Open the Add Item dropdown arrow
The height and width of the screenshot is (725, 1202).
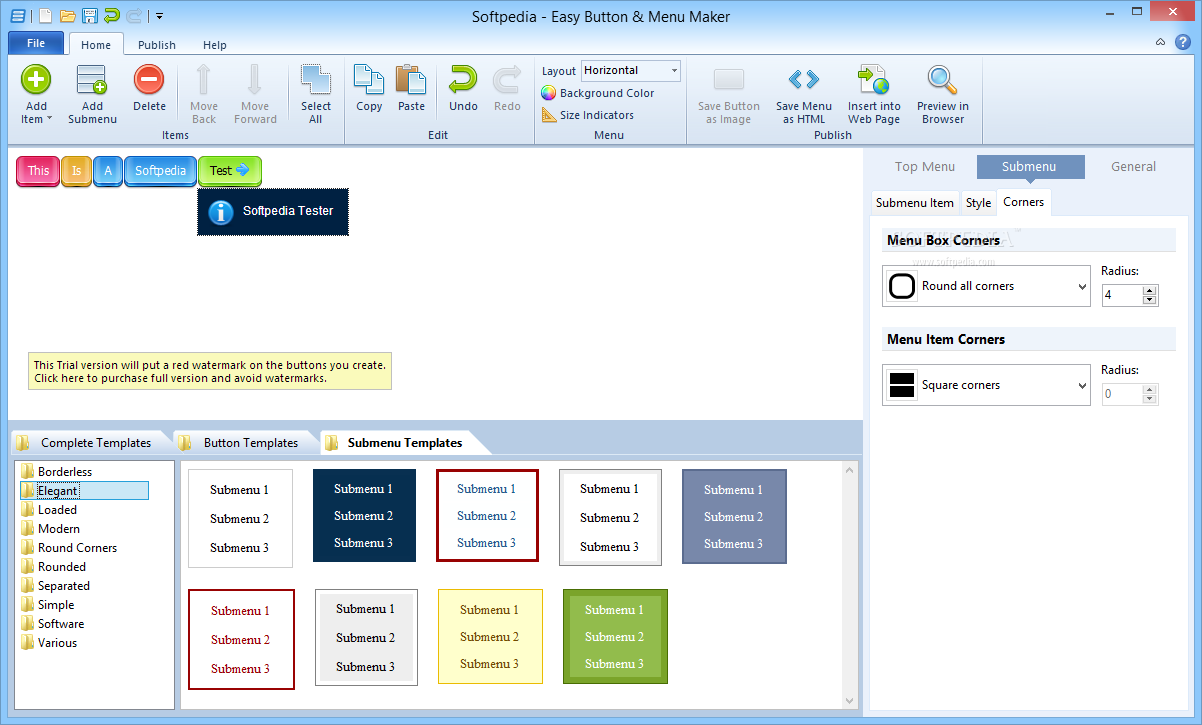(50, 119)
